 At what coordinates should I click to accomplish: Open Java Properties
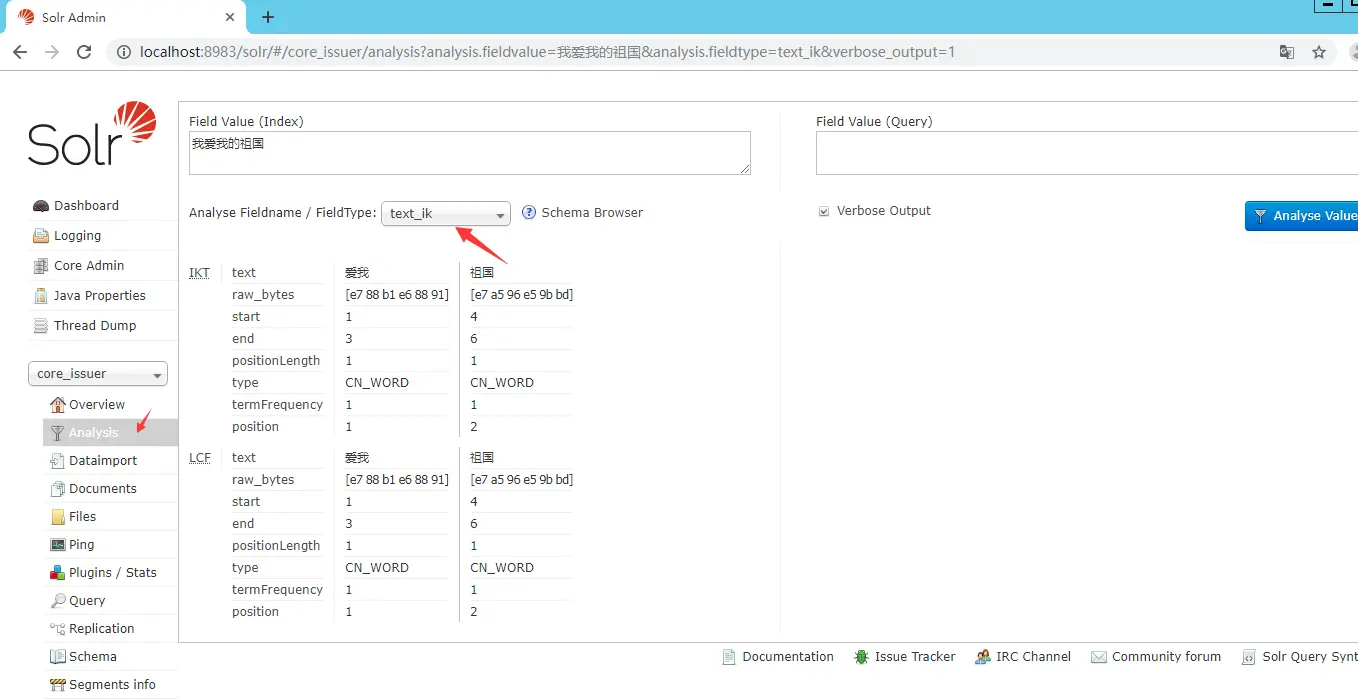[99, 296]
